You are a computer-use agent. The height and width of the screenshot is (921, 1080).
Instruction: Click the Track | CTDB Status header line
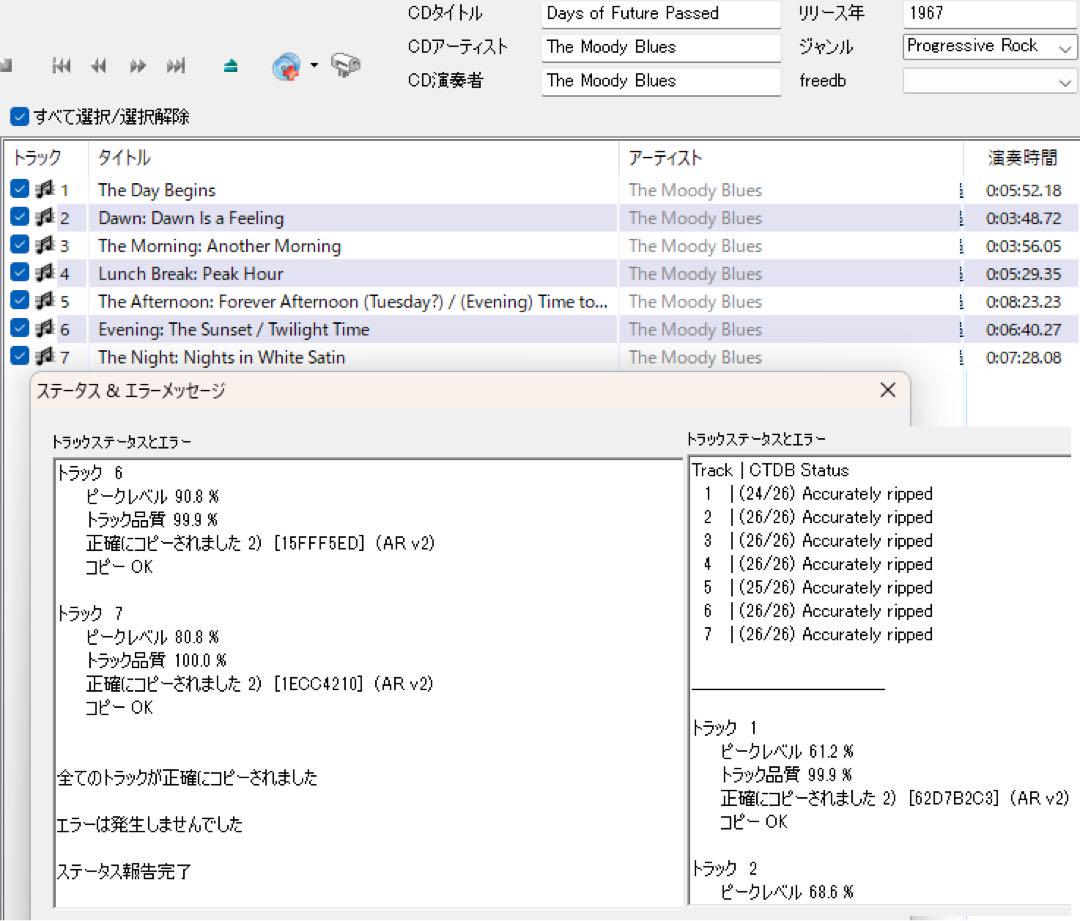tap(770, 470)
